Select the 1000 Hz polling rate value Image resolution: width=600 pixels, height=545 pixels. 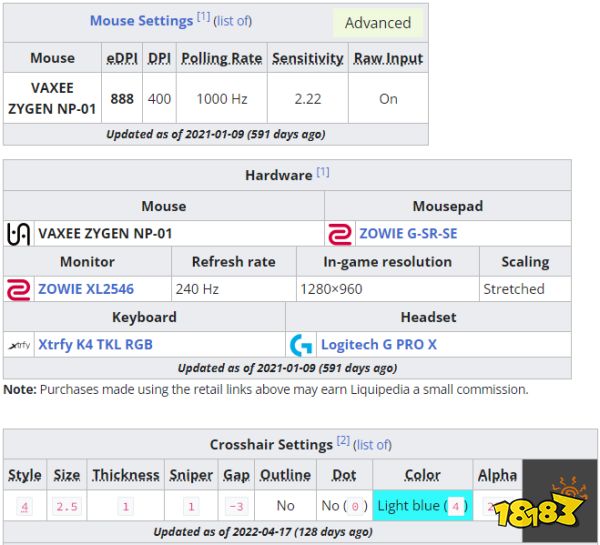222,99
